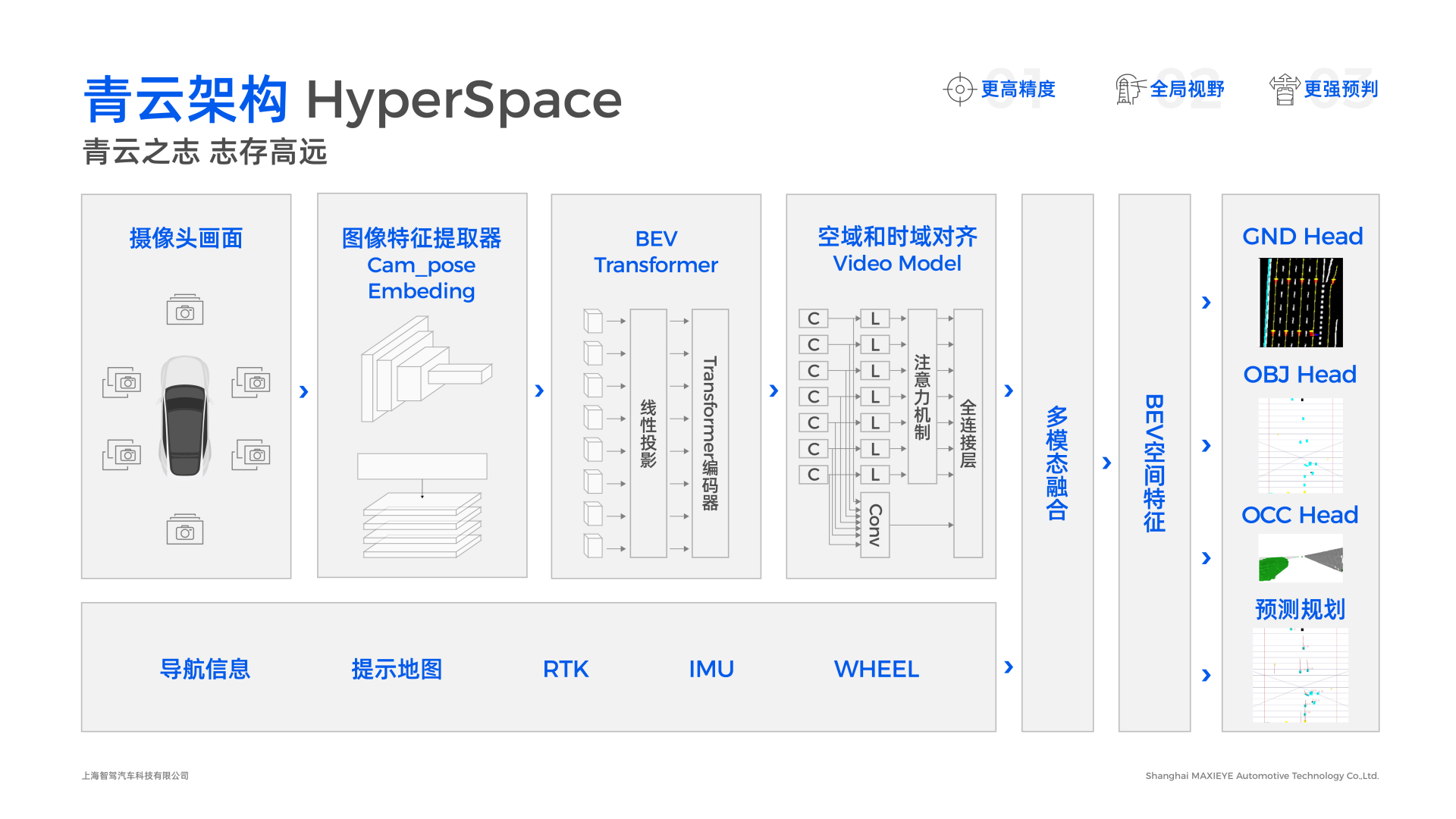This screenshot has height=819, width=1456.
Task: Click the OCC Head label
Action: click(x=1300, y=515)
